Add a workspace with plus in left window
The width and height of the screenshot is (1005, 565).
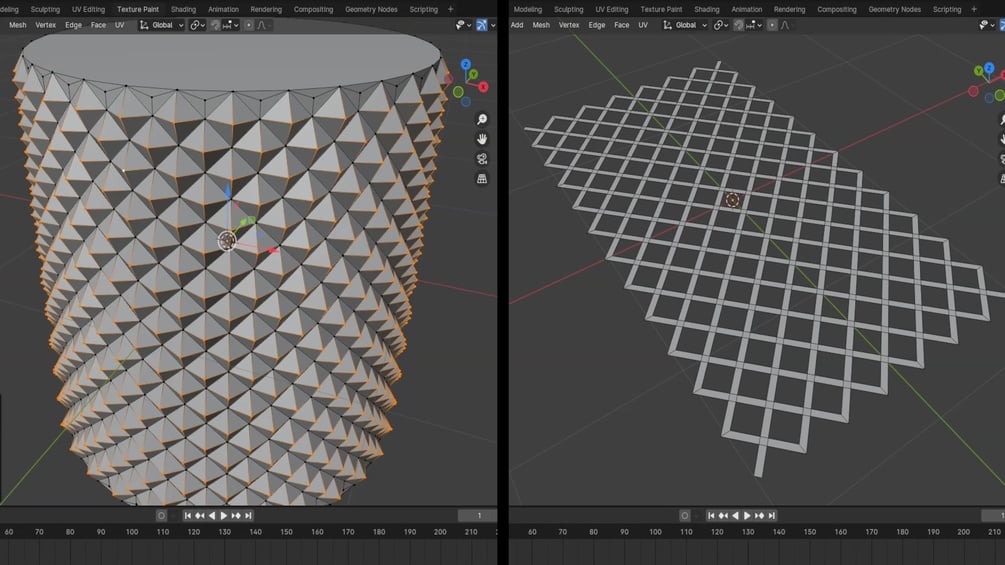click(451, 9)
